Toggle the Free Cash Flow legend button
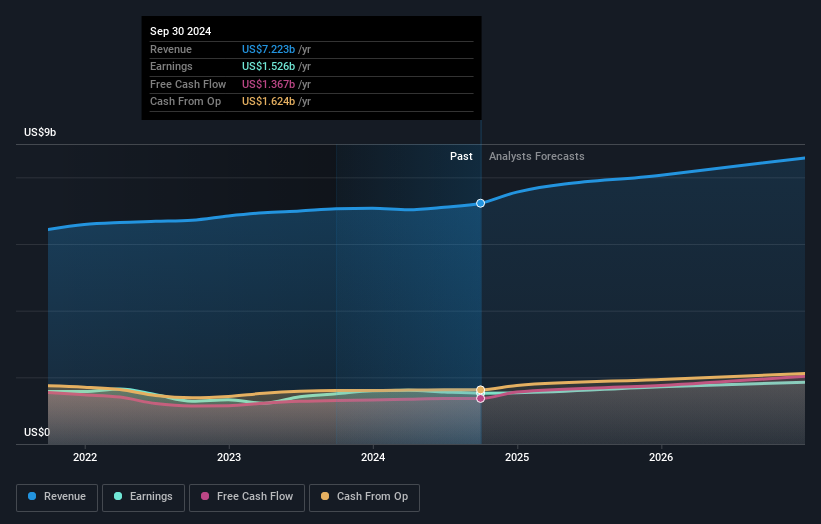This screenshot has width=821, height=524. (247, 497)
